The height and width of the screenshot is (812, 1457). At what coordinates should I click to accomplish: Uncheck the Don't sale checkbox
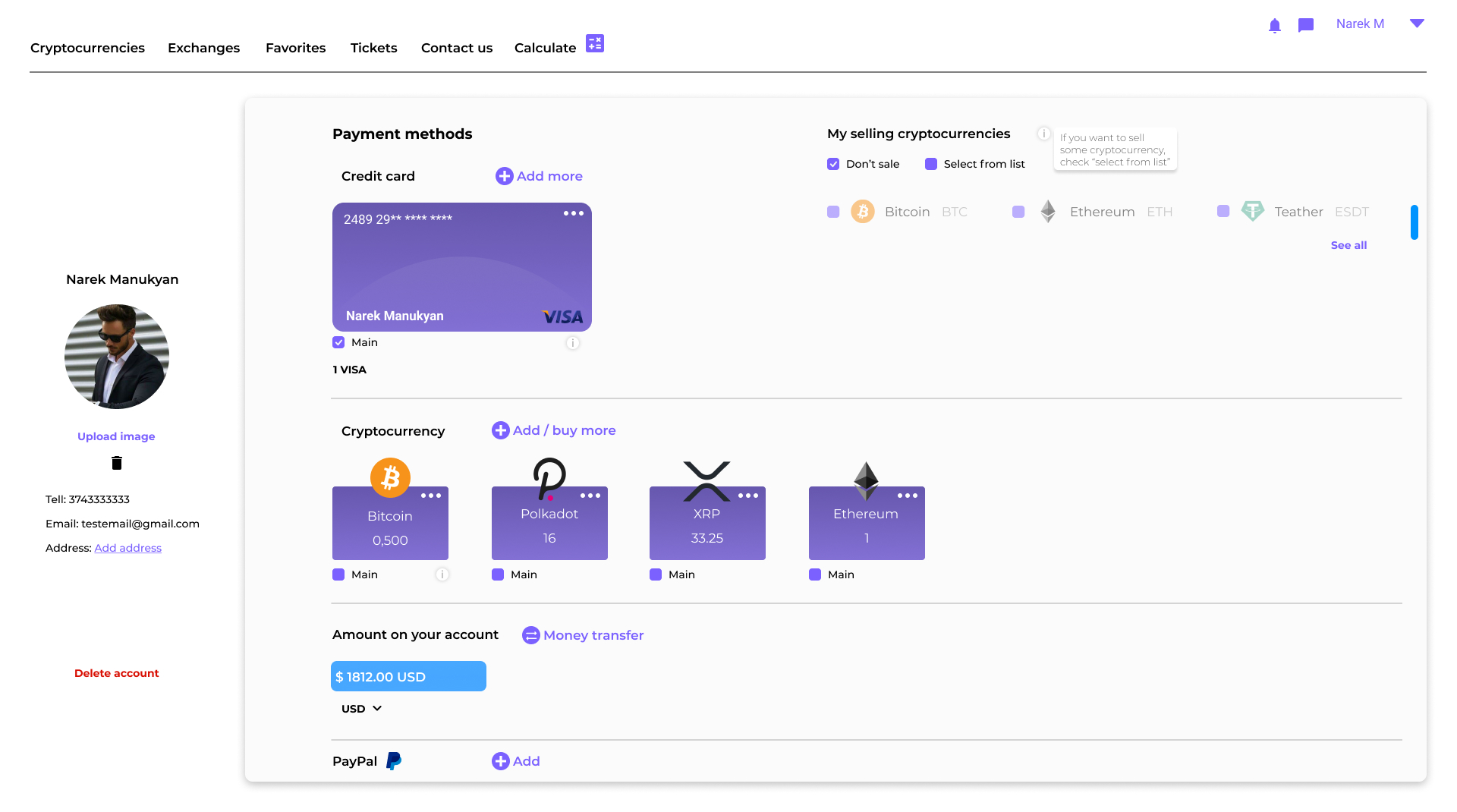click(x=833, y=164)
